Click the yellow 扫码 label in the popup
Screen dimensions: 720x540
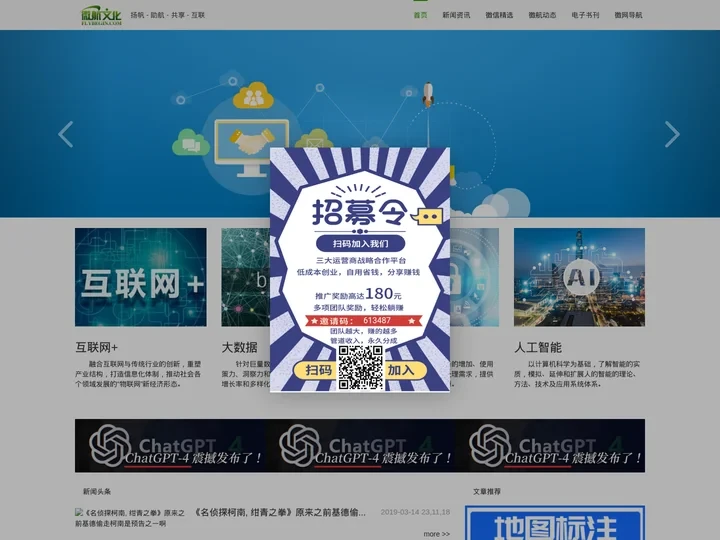[x=315, y=370]
